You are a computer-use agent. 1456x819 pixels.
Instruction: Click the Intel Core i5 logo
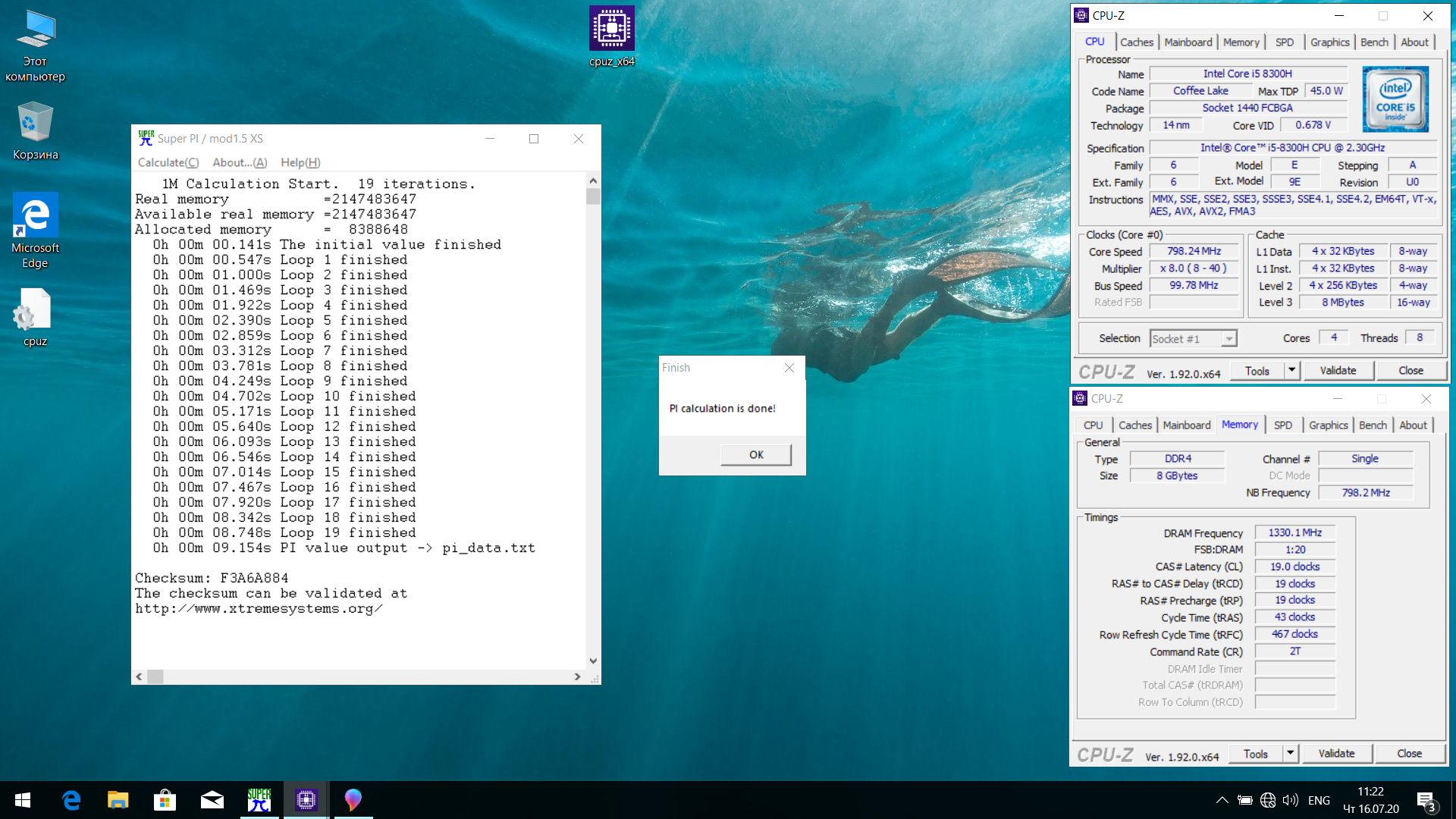[x=1395, y=99]
